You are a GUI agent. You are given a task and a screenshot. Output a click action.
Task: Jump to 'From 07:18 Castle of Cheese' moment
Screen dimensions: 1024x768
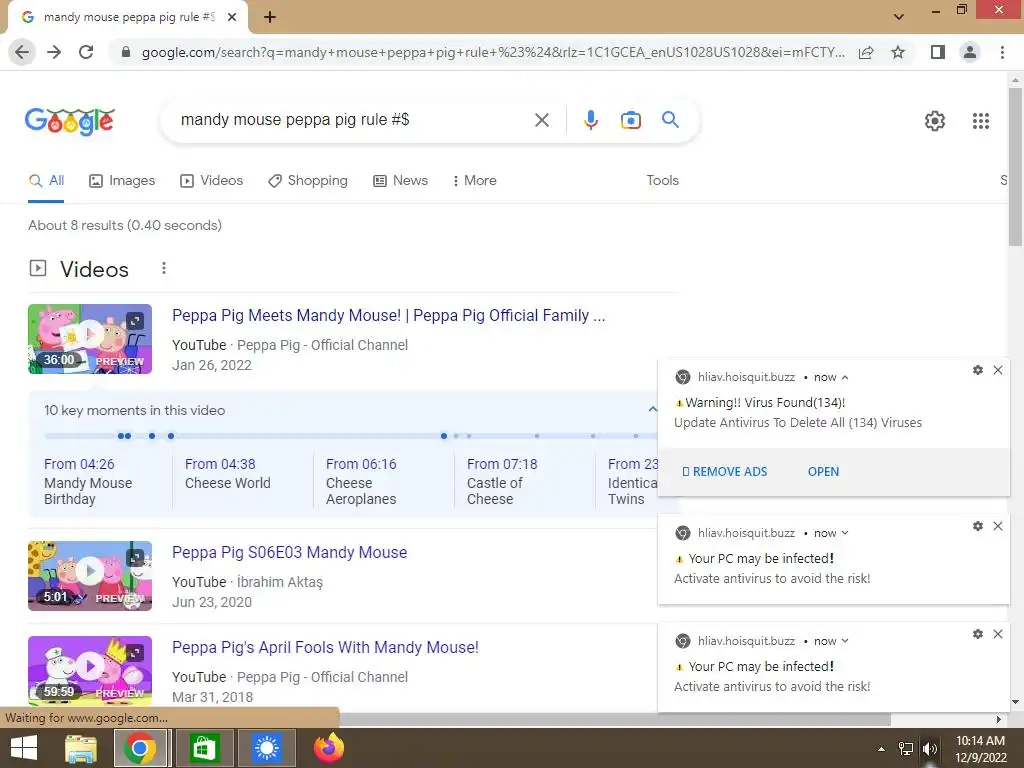click(x=502, y=481)
